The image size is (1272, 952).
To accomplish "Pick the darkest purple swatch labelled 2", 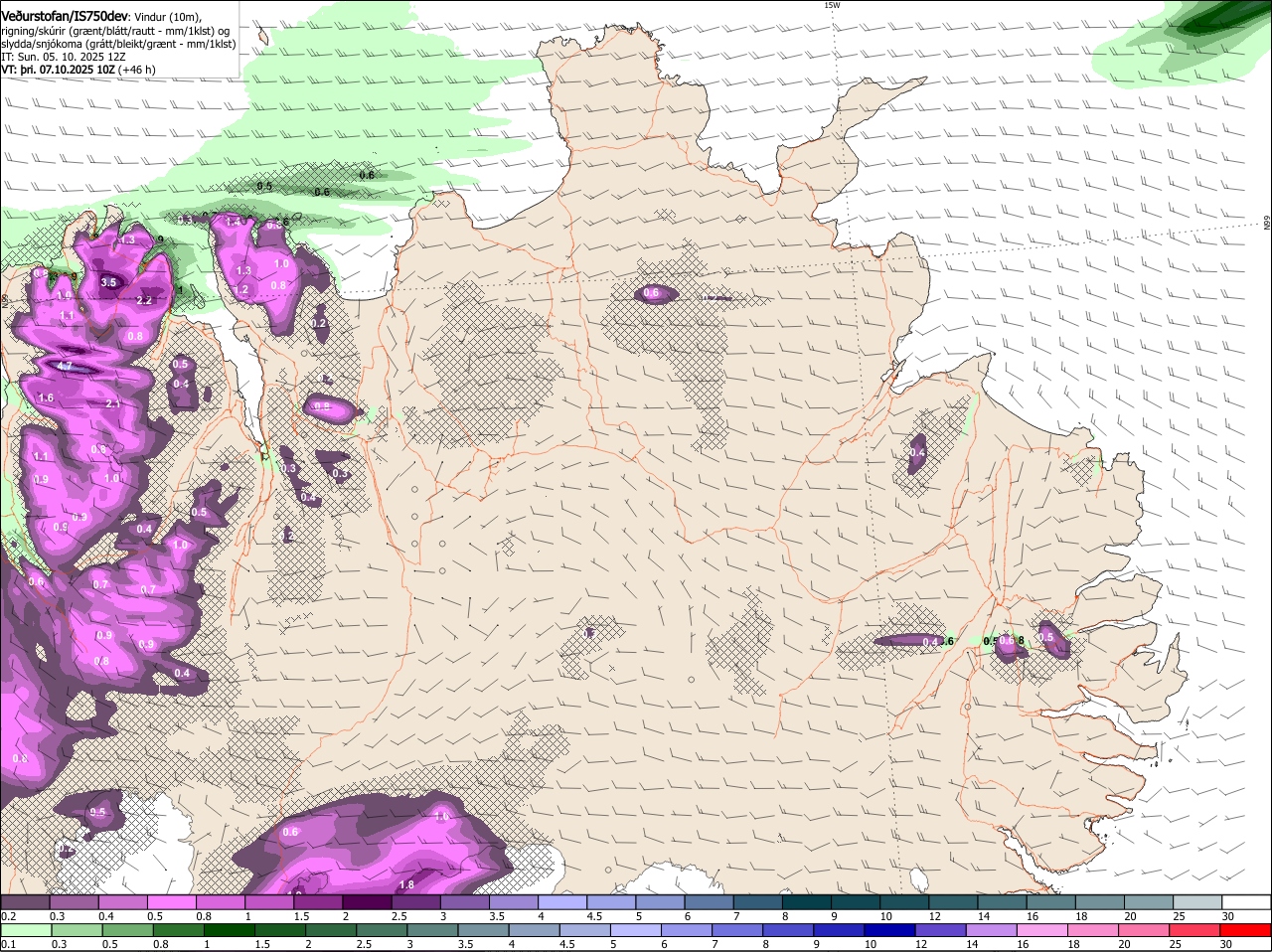I will 366,901.
